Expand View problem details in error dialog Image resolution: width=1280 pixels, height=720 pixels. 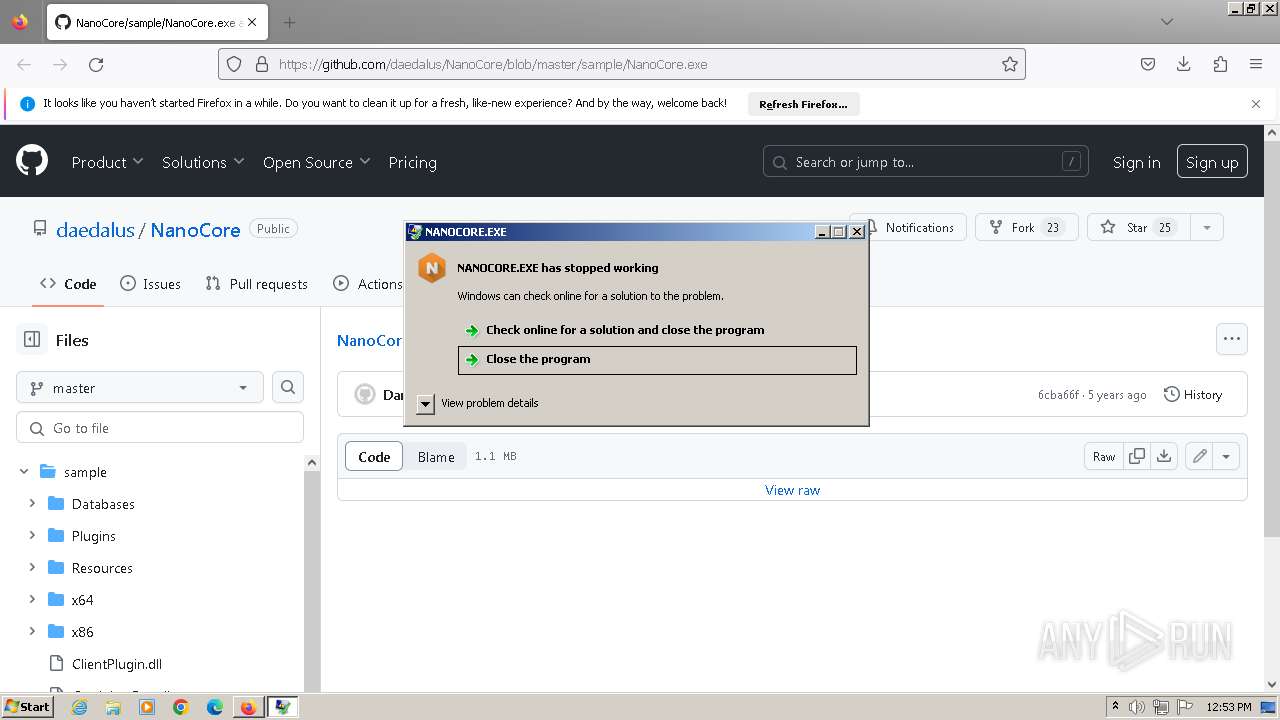pyautogui.click(x=426, y=403)
